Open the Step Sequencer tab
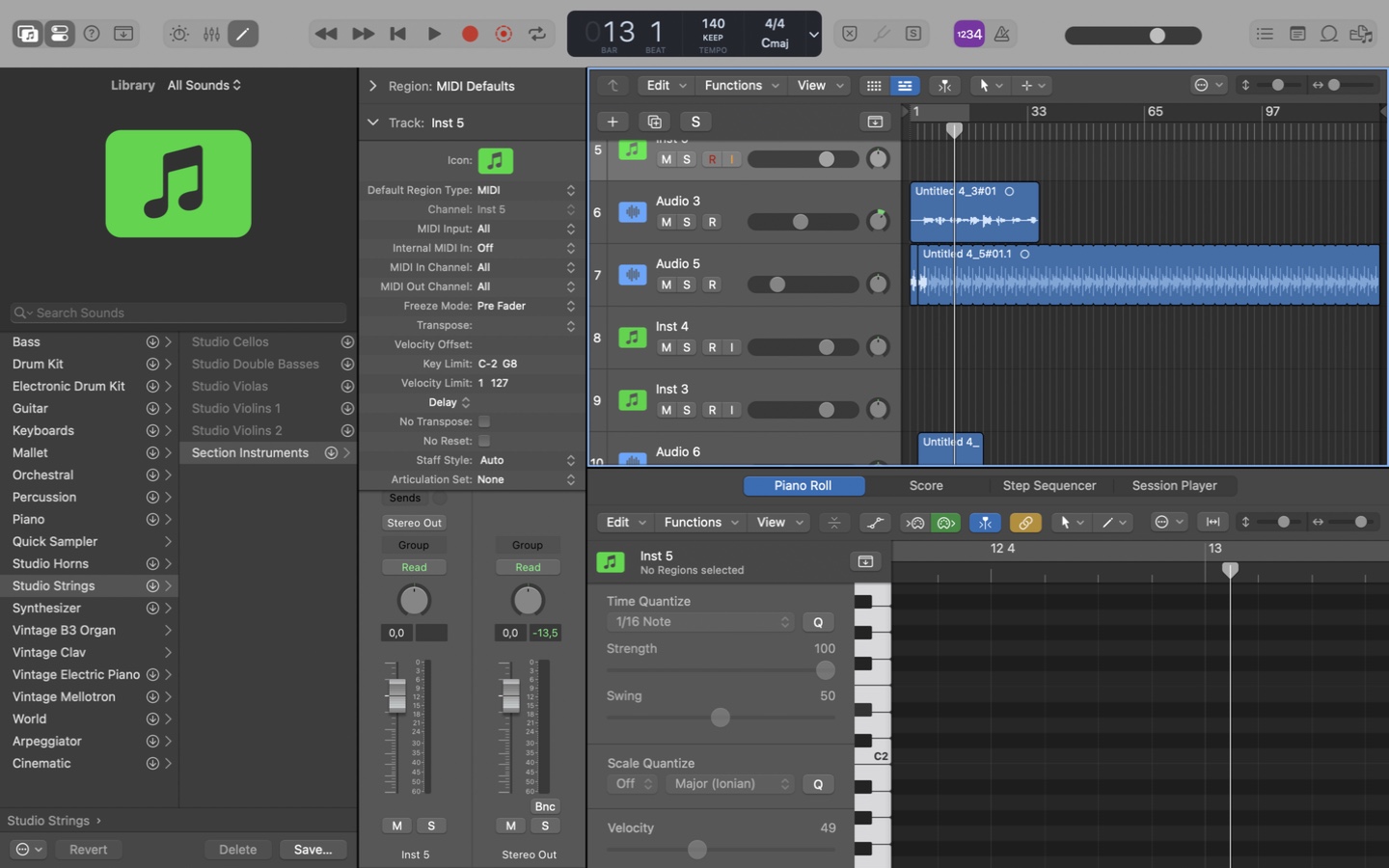1389x868 pixels. [x=1049, y=486]
